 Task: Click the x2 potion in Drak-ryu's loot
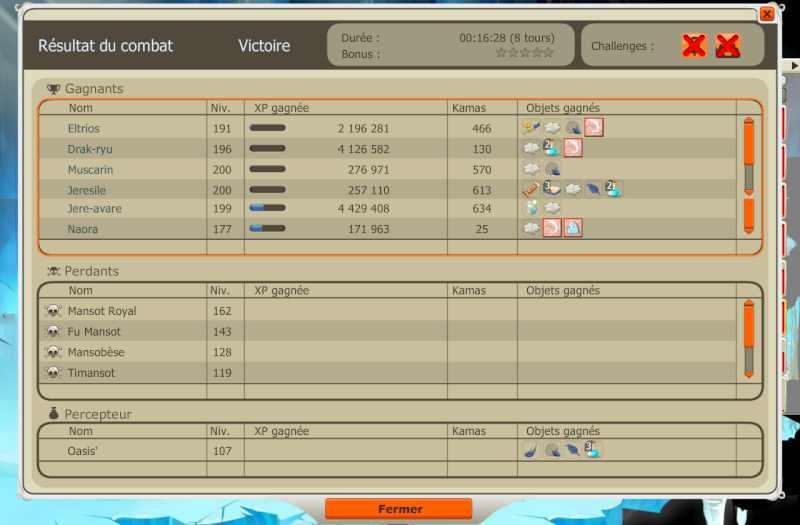coord(552,148)
